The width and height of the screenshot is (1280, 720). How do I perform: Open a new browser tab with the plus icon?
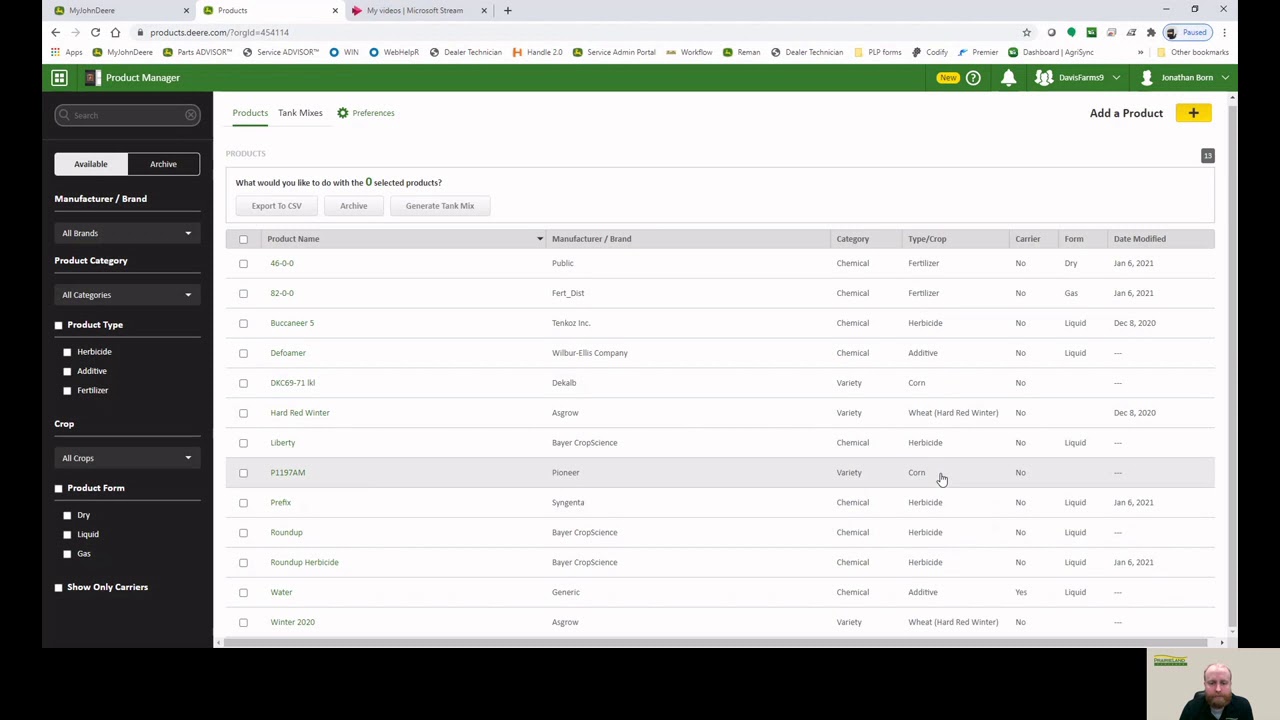click(x=507, y=10)
